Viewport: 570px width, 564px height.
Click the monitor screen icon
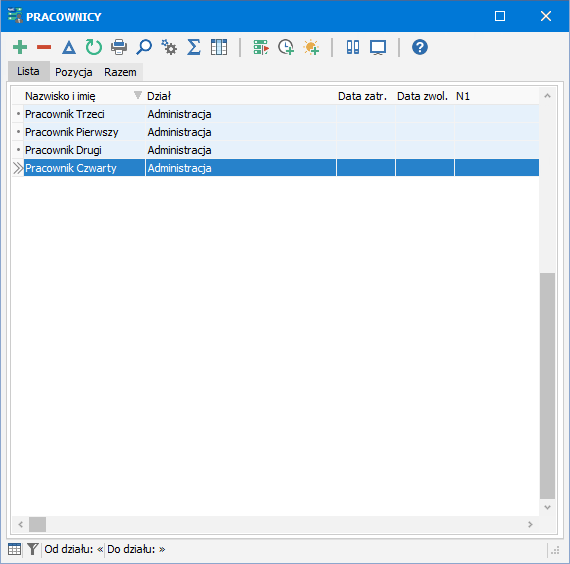pyautogui.click(x=378, y=47)
